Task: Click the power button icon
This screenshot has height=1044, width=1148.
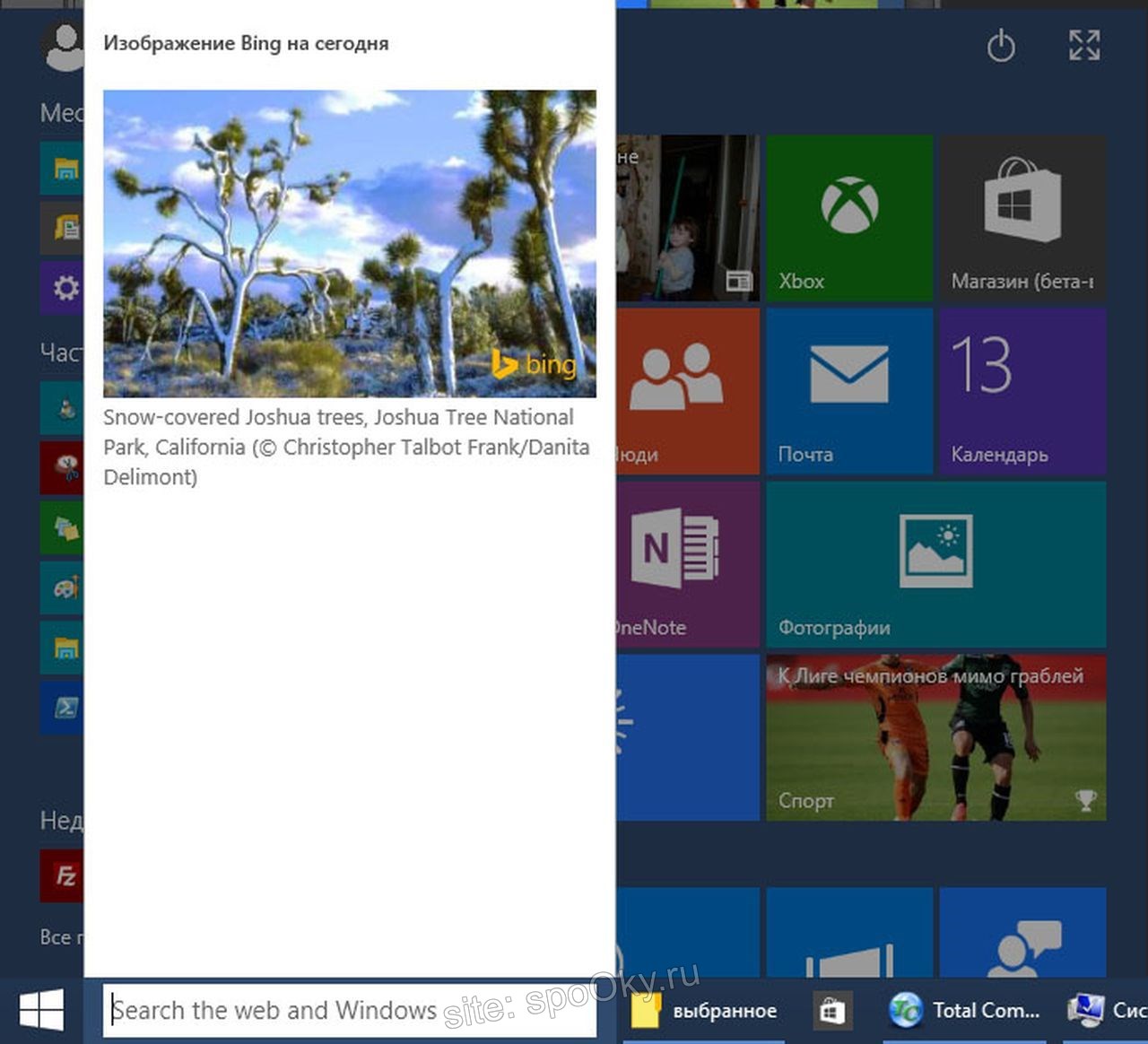Action: 1001,46
